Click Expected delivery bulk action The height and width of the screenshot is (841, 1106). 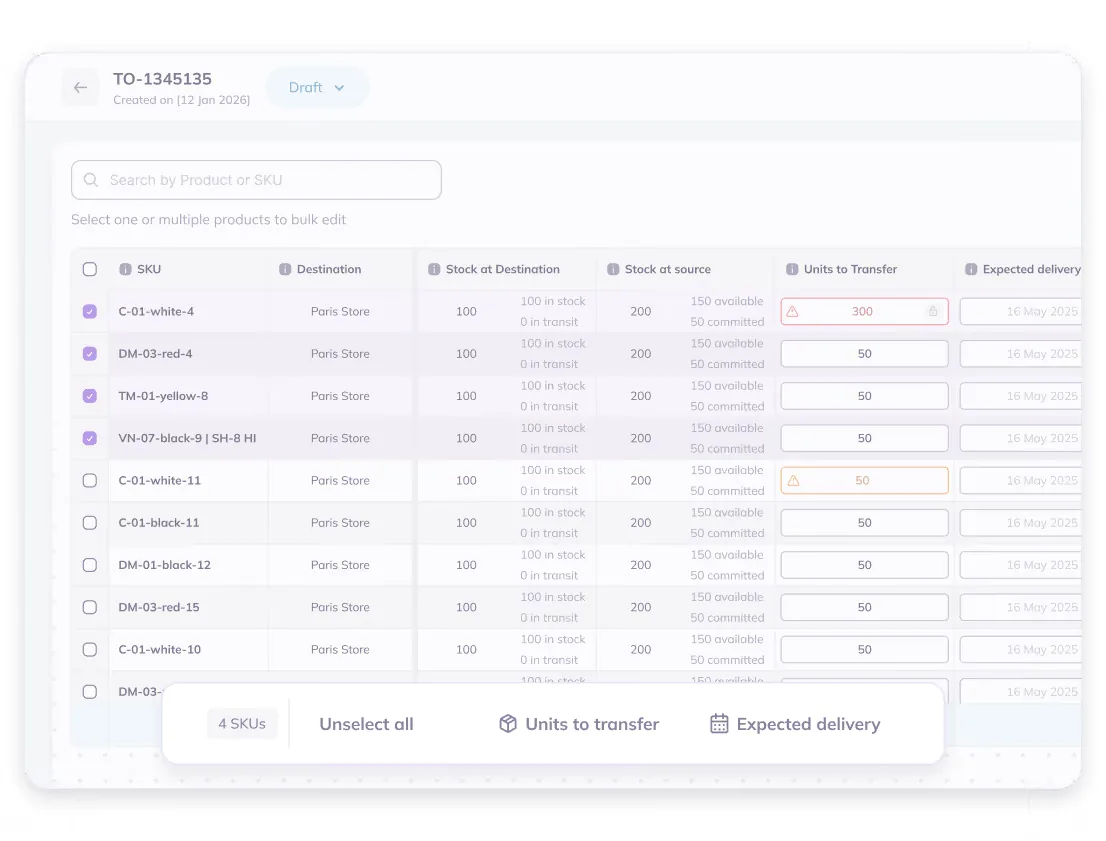coord(795,724)
